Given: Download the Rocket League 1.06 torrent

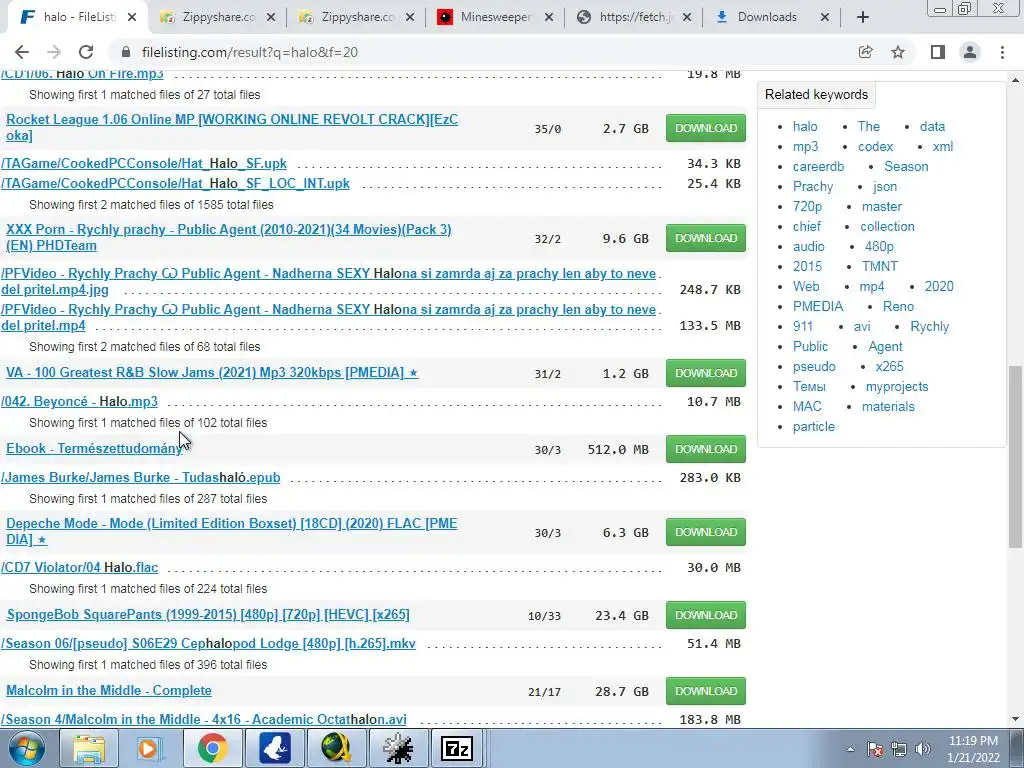Looking at the screenshot, I should pyautogui.click(x=706, y=128).
